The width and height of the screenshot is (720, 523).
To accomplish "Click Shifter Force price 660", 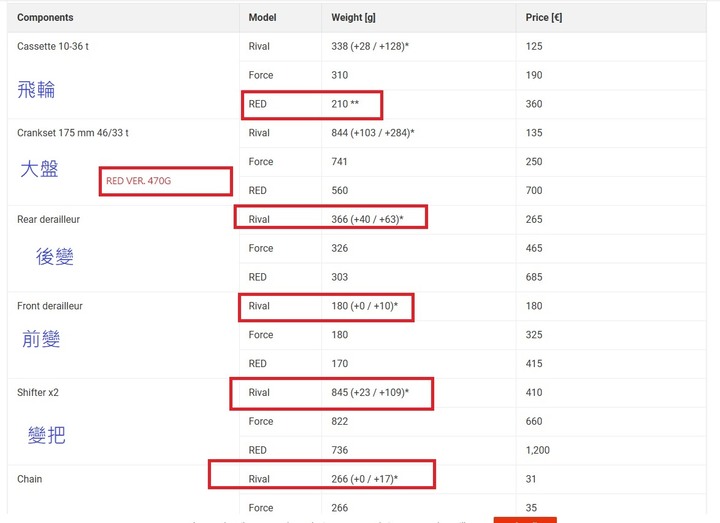I will tap(534, 422).
